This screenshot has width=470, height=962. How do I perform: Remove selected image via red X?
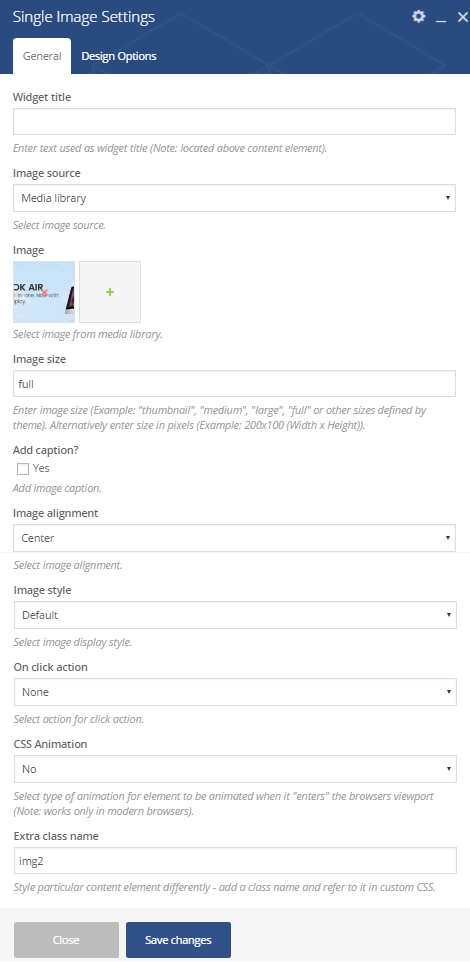tap(44, 293)
